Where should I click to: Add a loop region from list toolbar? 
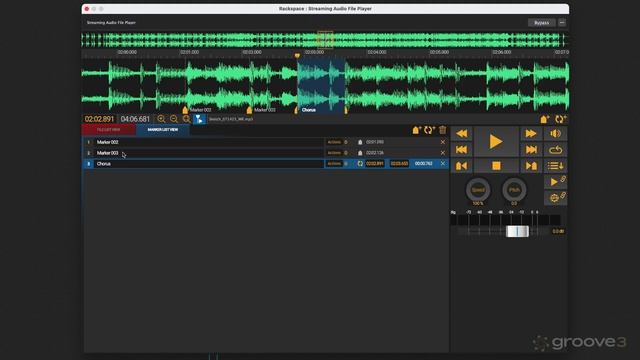click(429, 130)
